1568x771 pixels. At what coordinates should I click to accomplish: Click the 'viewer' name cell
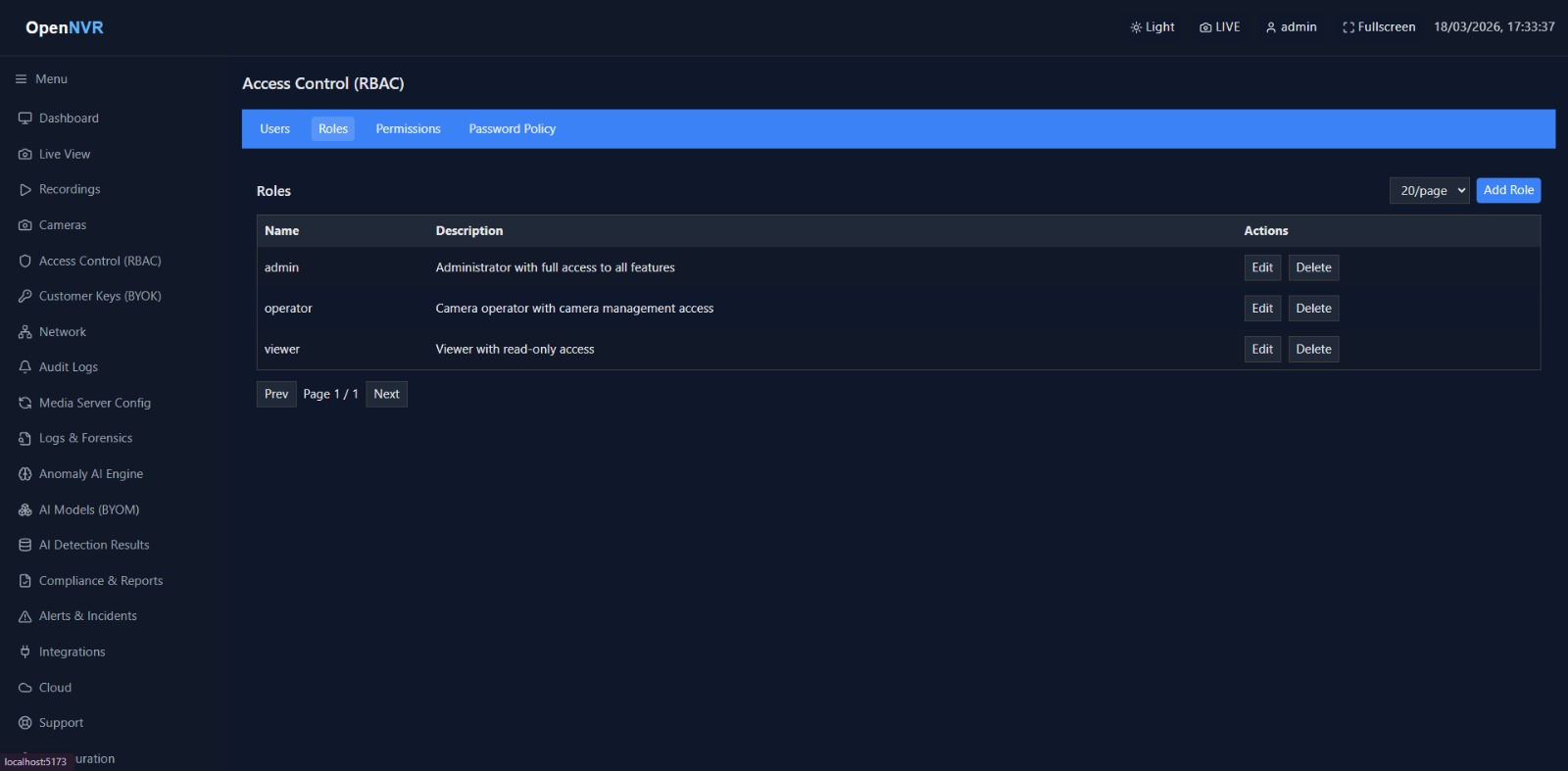(282, 350)
